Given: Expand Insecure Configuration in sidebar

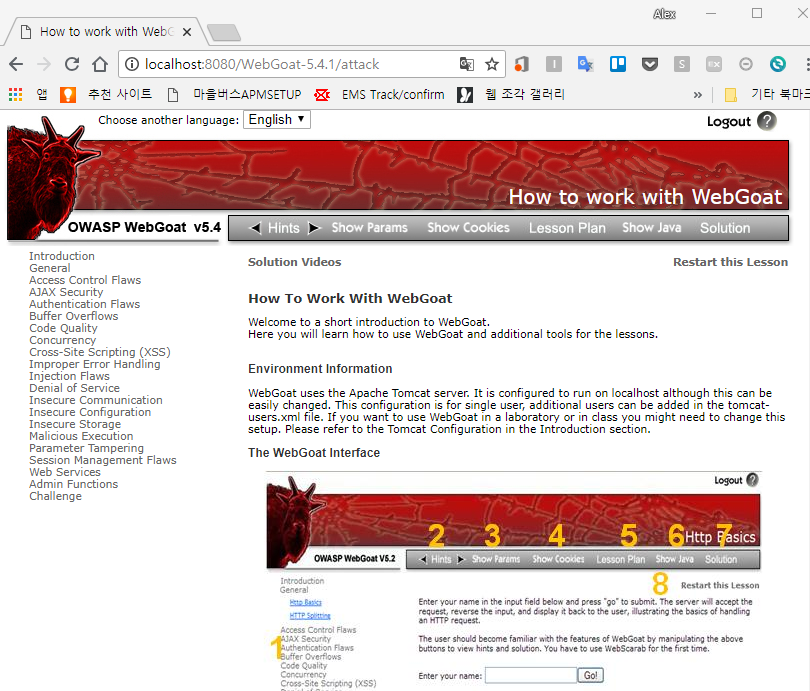Looking at the screenshot, I should click(x=90, y=412).
